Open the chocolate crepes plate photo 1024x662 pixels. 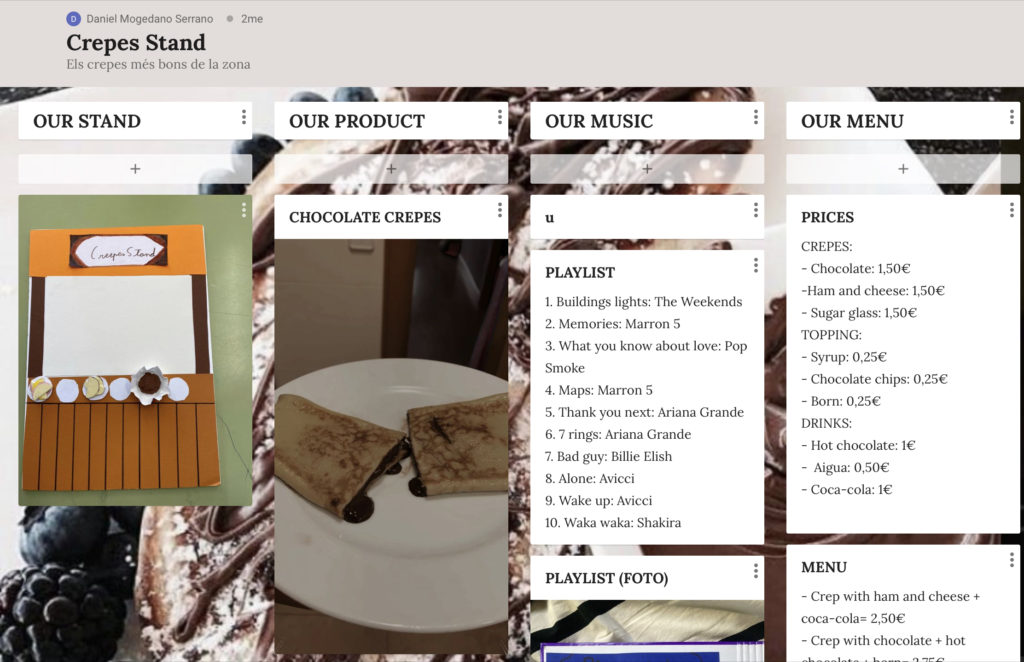coord(391,447)
